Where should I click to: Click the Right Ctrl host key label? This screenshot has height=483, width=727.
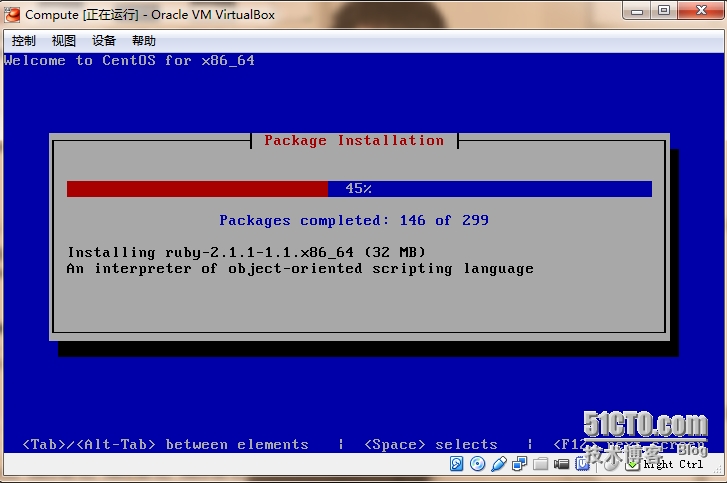pos(673,464)
